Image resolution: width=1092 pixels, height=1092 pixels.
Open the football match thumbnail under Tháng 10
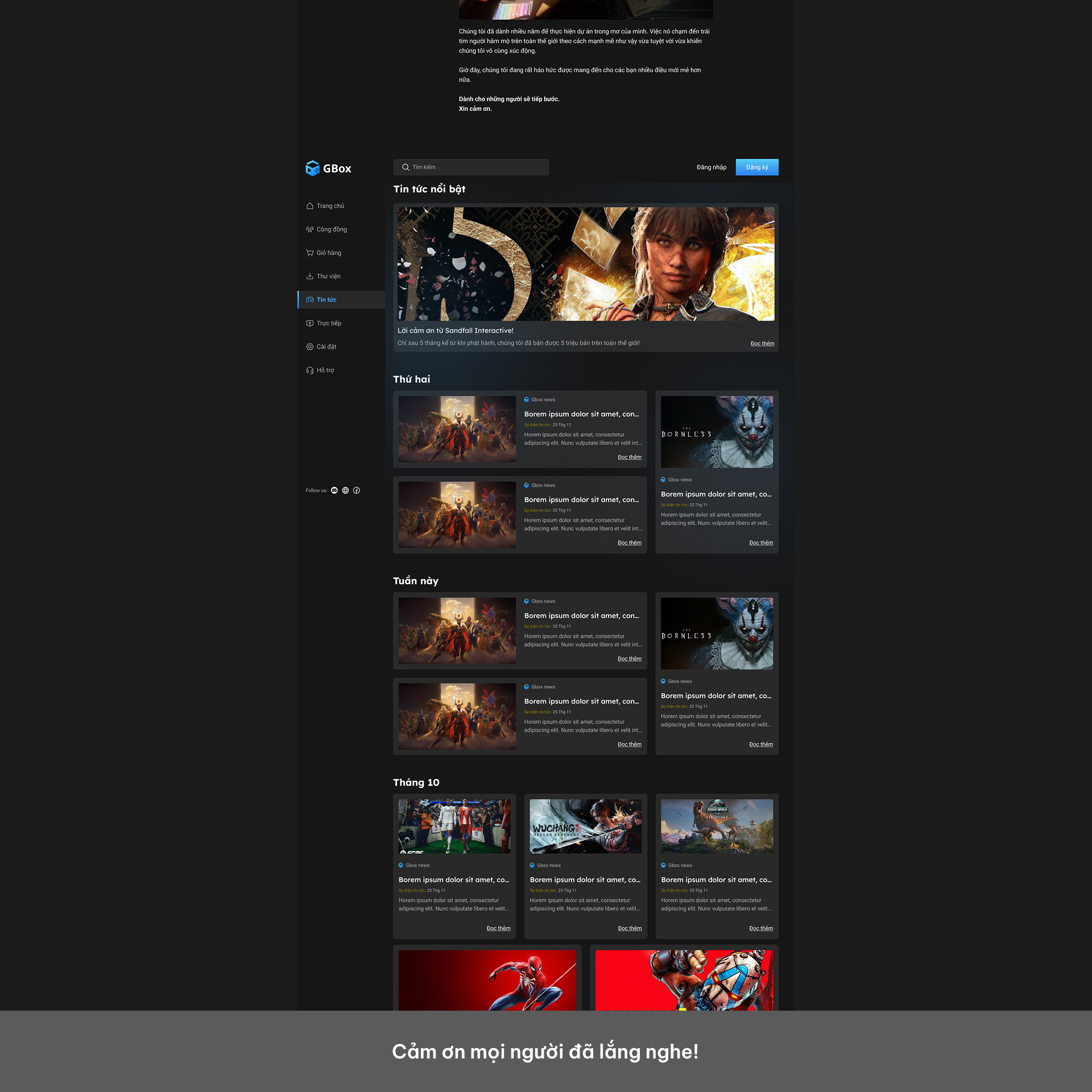coord(454,826)
